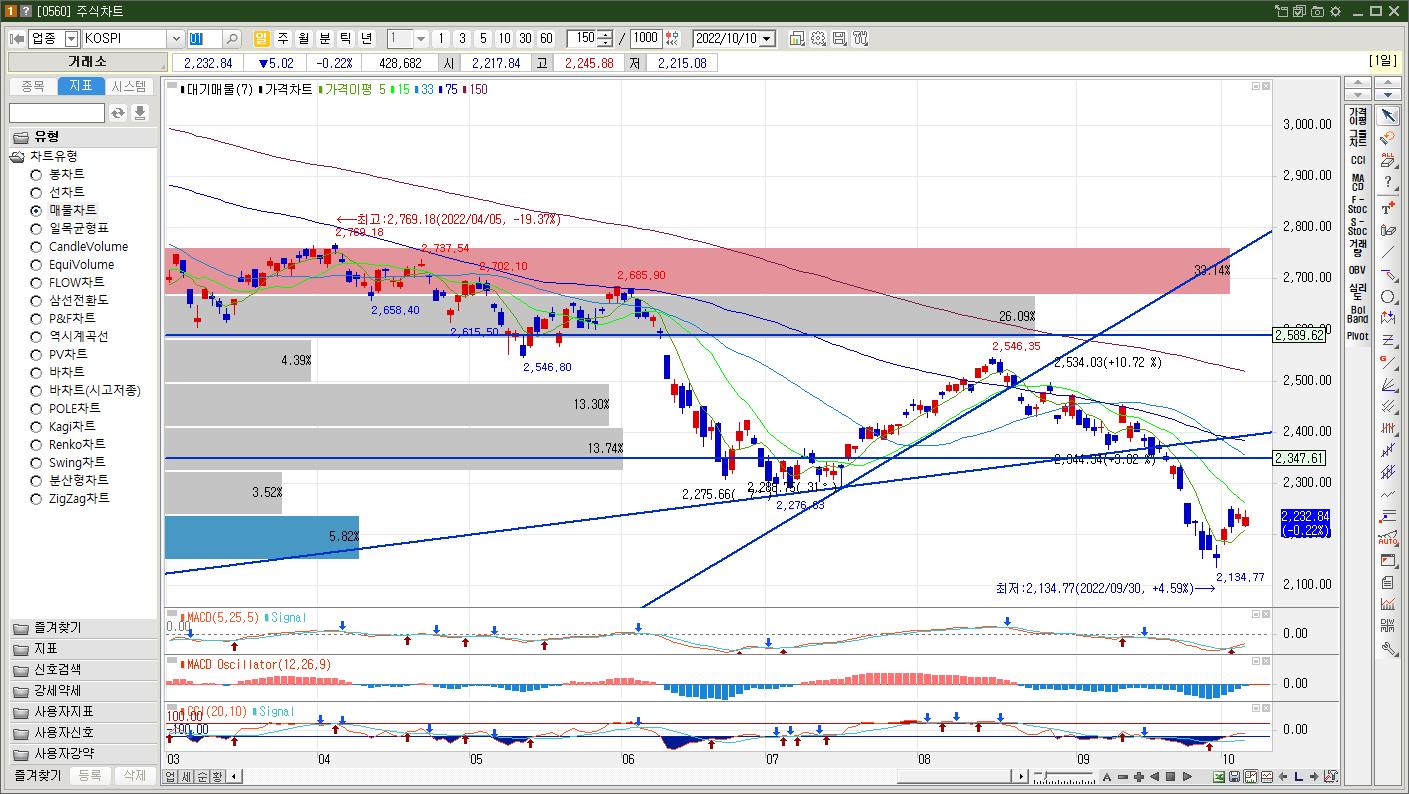This screenshot has width=1409, height=794.
Task: Click the download arrow icon beside search box
Action: (x=140, y=113)
